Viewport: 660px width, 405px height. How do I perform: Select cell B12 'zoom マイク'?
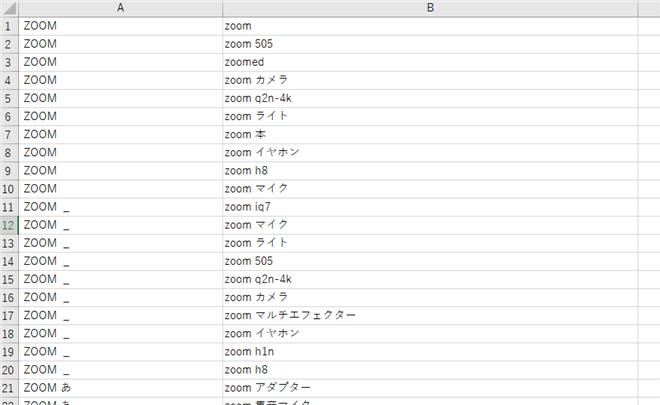coord(430,225)
